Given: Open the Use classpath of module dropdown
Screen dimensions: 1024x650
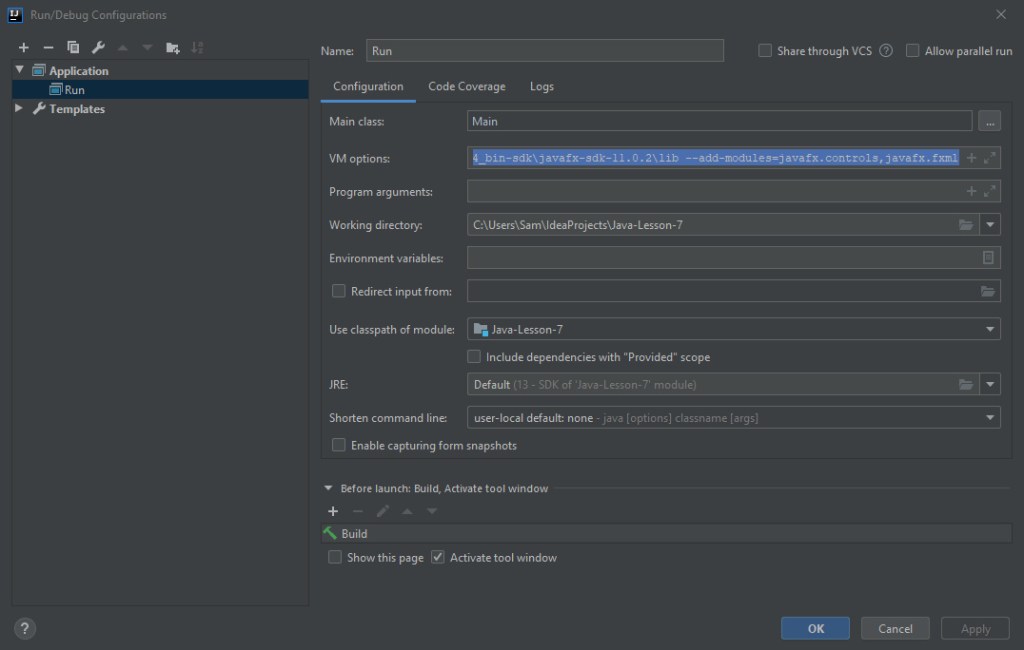Looking at the screenshot, I should coord(990,329).
